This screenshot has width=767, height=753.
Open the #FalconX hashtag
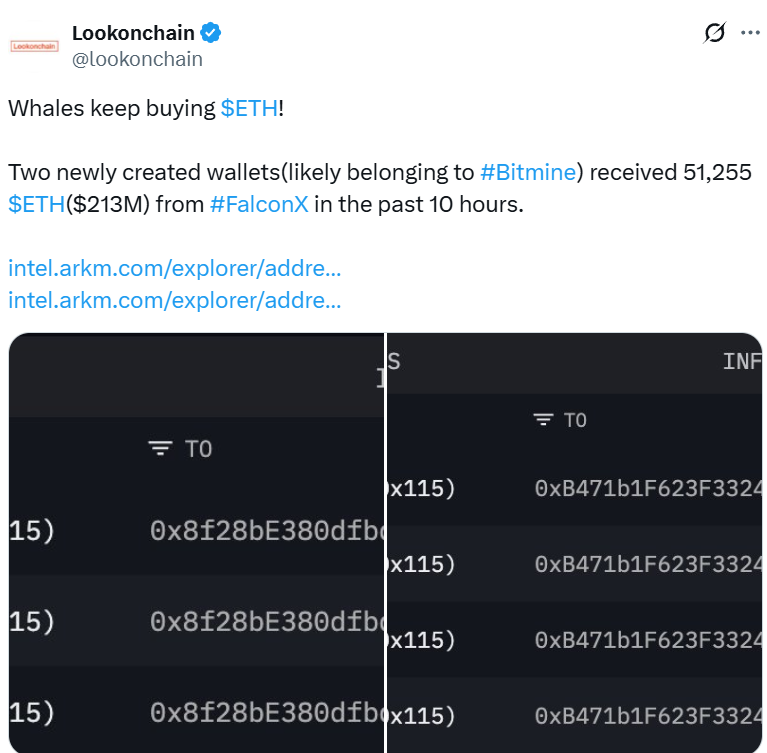259,205
